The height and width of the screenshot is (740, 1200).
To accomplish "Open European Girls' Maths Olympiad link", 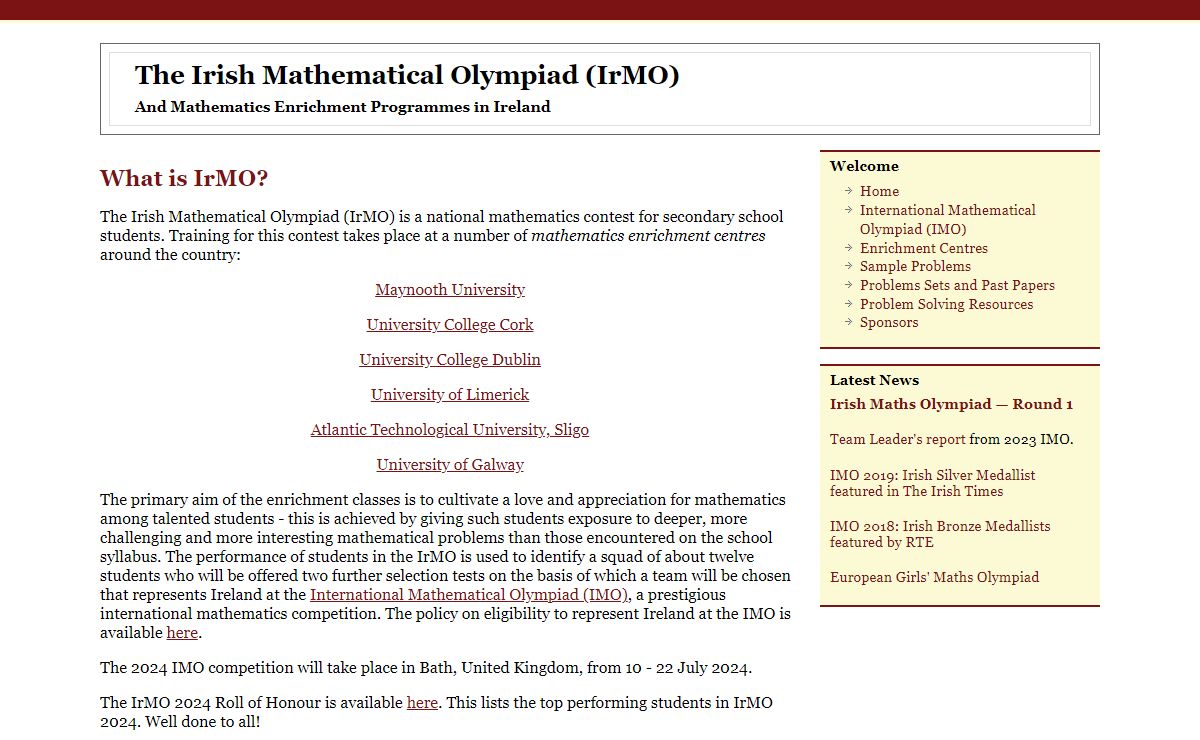I will pos(934,577).
